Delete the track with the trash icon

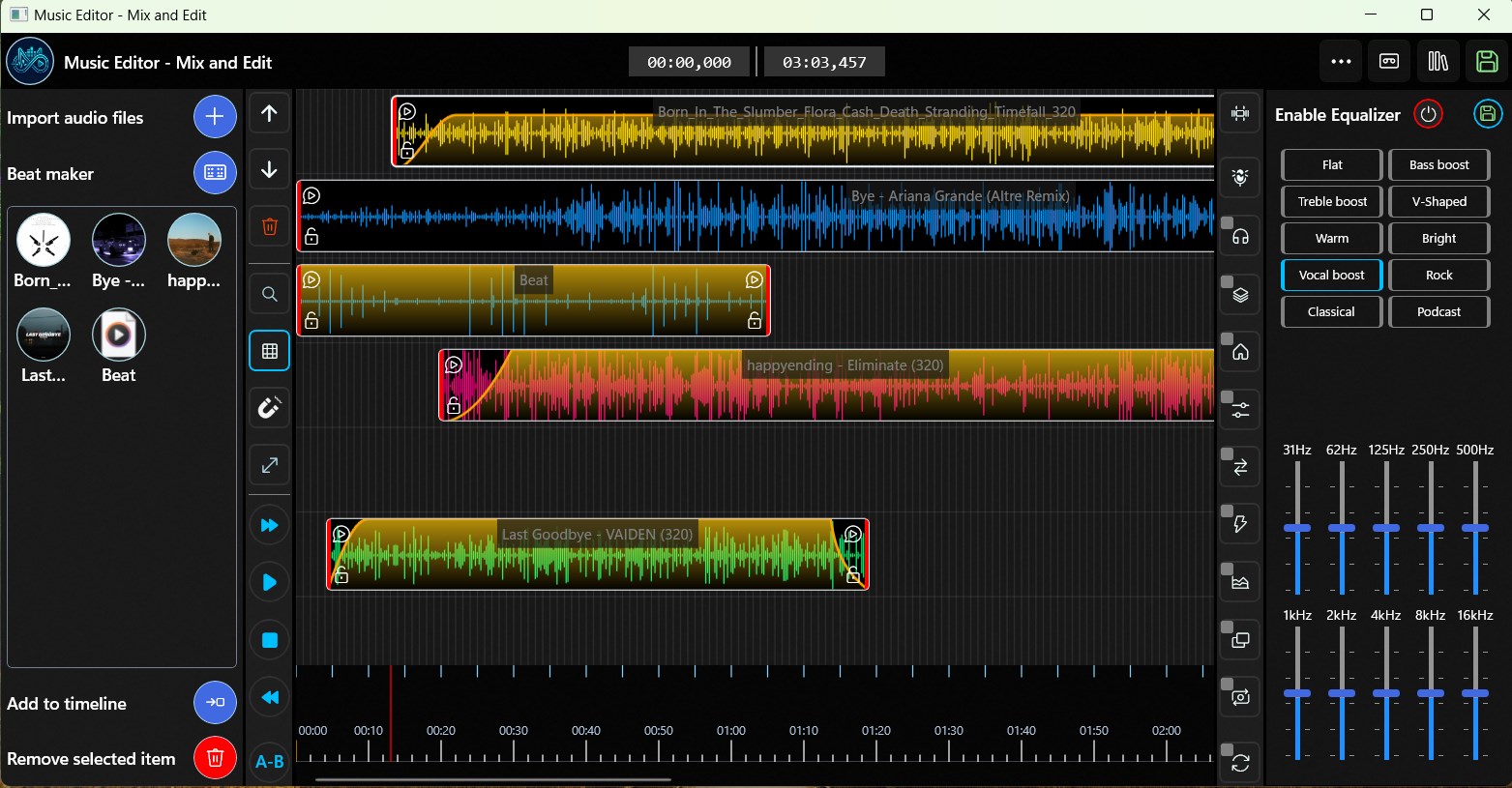[269, 226]
